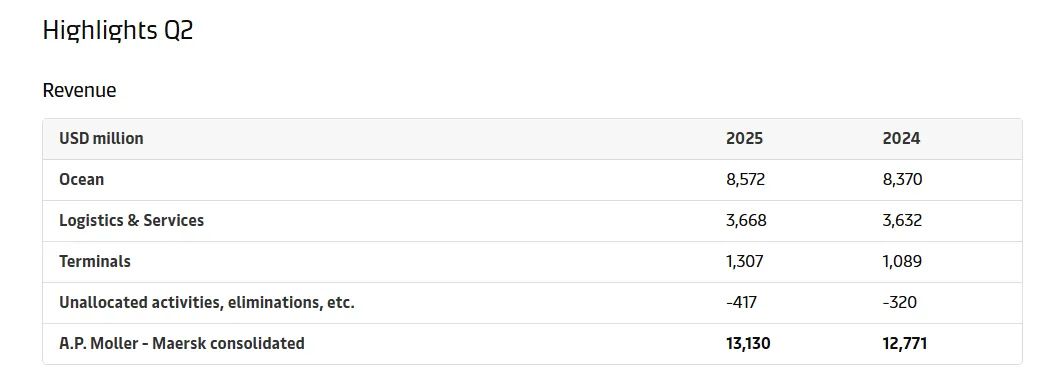
Task: Click the Revenue subheading
Action: pos(80,90)
